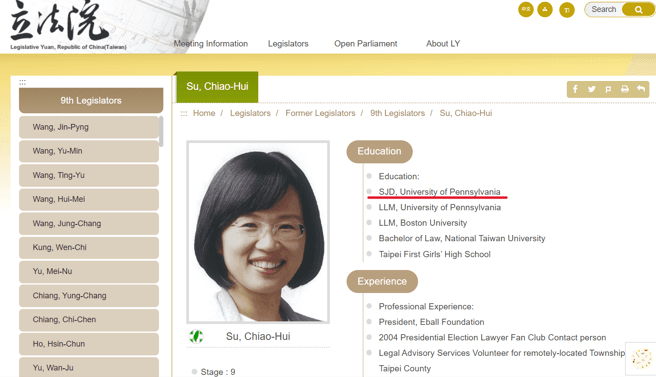The width and height of the screenshot is (656, 377).
Task: Click text "LLM, University of Pennsylvania"
Action: pyautogui.click(x=440, y=207)
